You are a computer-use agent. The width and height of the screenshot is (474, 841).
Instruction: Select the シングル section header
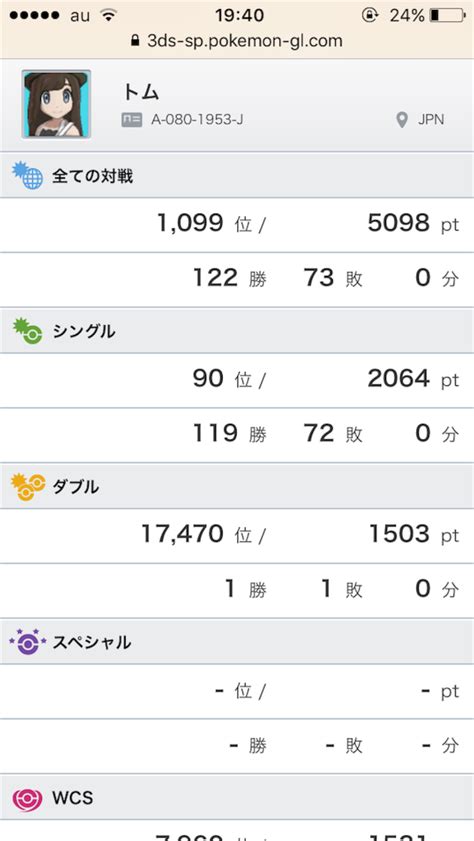(237, 331)
